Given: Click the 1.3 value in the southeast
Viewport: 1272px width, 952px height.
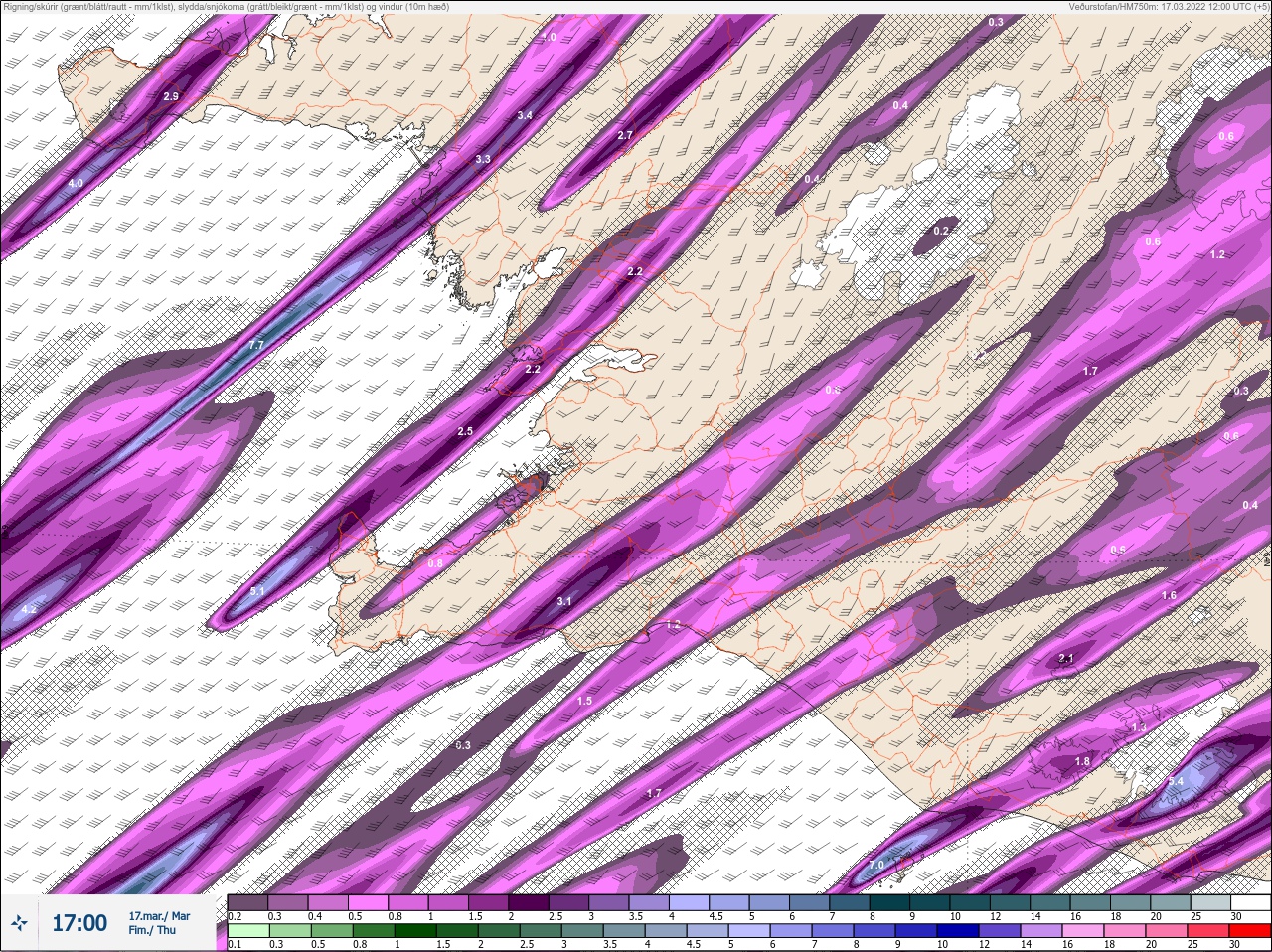Looking at the screenshot, I should click(x=1139, y=728).
